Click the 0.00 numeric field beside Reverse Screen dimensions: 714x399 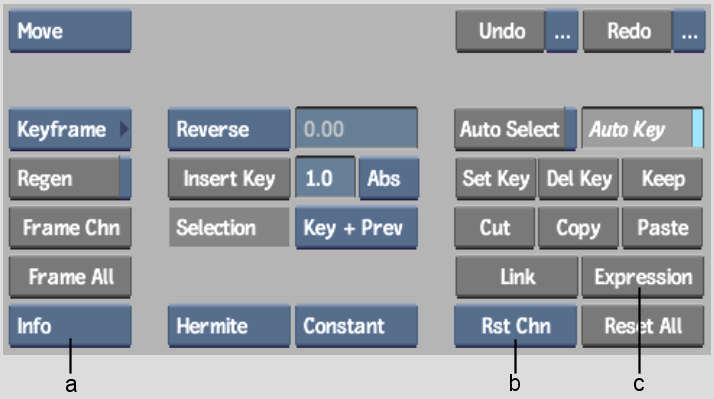(357, 128)
